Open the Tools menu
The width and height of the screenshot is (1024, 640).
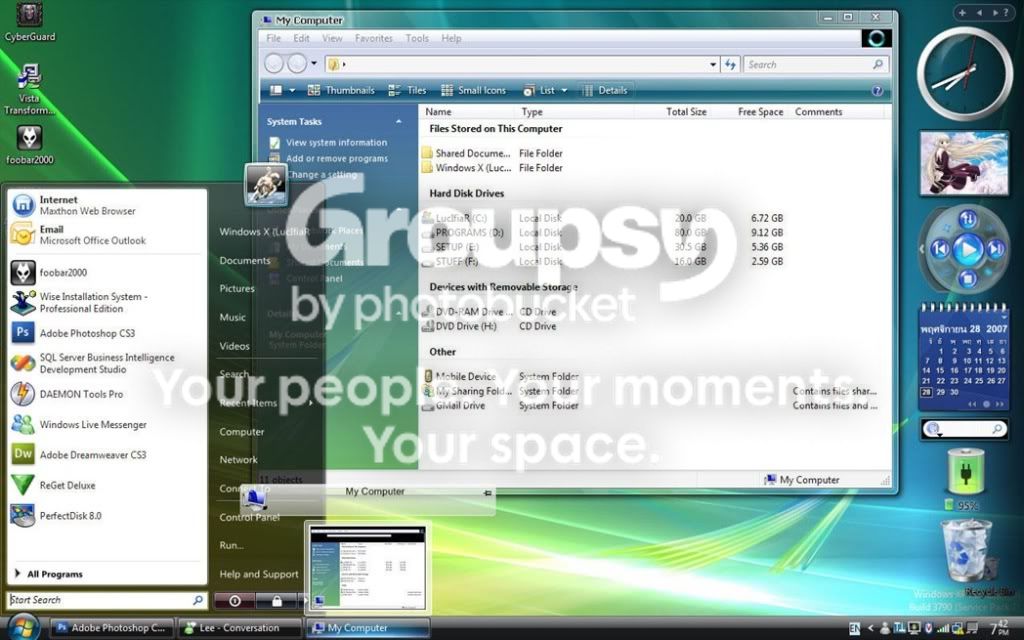[417, 39]
